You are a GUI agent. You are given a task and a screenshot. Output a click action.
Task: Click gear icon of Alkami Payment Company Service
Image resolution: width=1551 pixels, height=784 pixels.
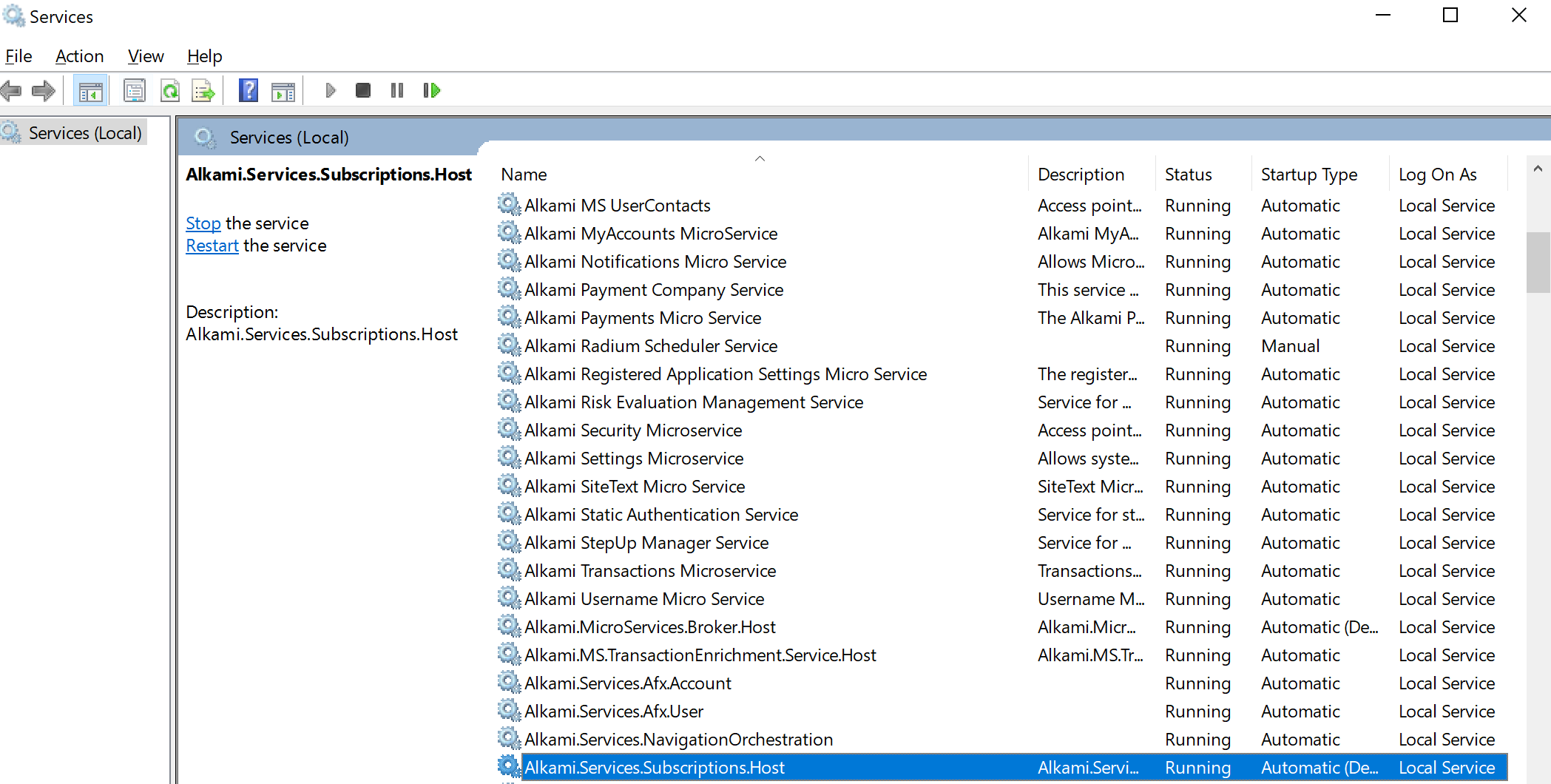(x=509, y=288)
